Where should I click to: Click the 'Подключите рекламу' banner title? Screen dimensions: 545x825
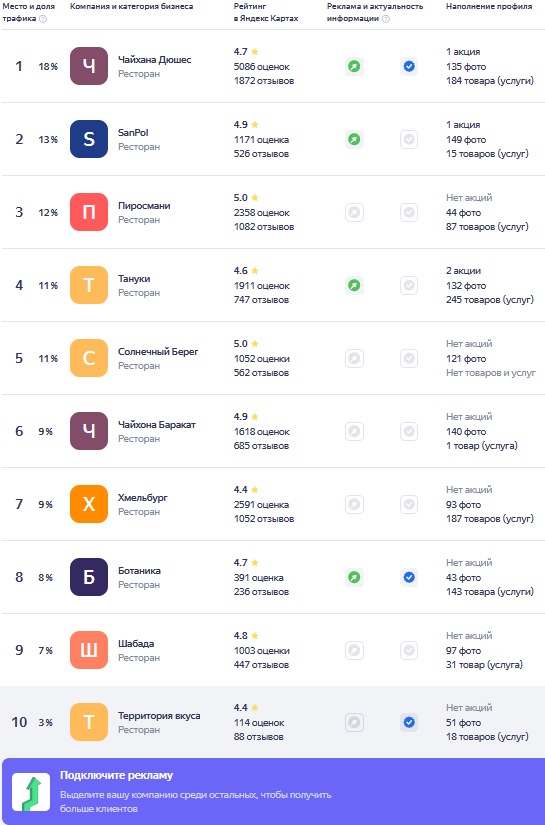[x=116, y=775]
